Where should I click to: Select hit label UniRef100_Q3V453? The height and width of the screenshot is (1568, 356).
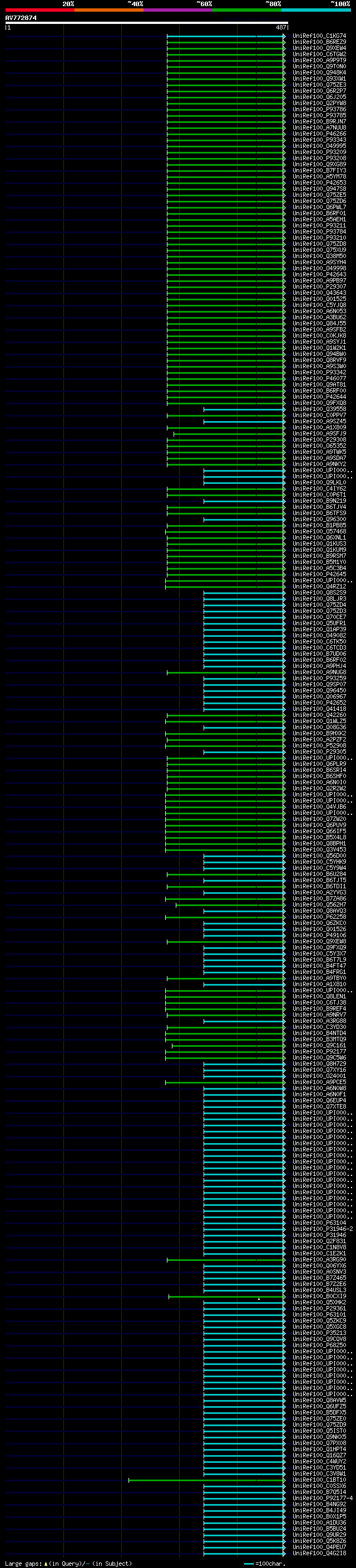[x=319, y=850]
